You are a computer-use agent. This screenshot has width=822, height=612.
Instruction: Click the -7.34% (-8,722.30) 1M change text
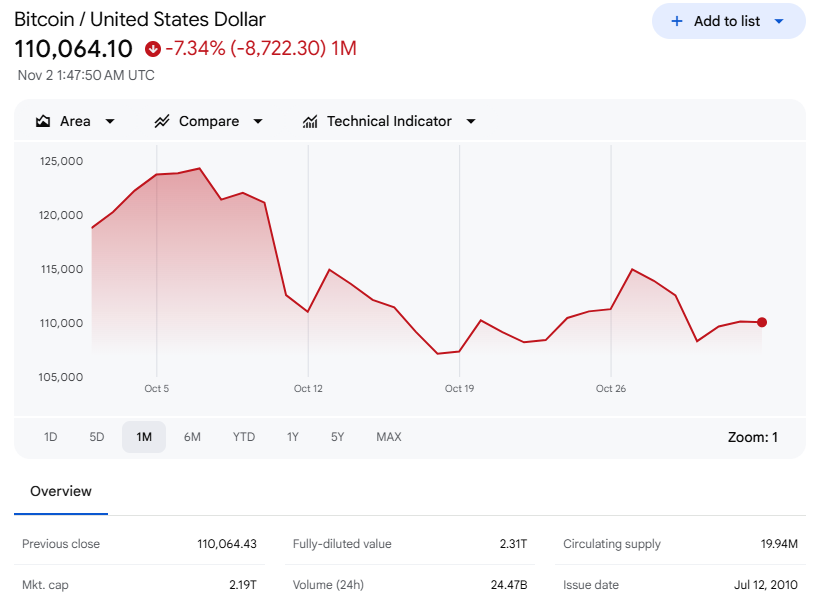(x=261, y=49)
